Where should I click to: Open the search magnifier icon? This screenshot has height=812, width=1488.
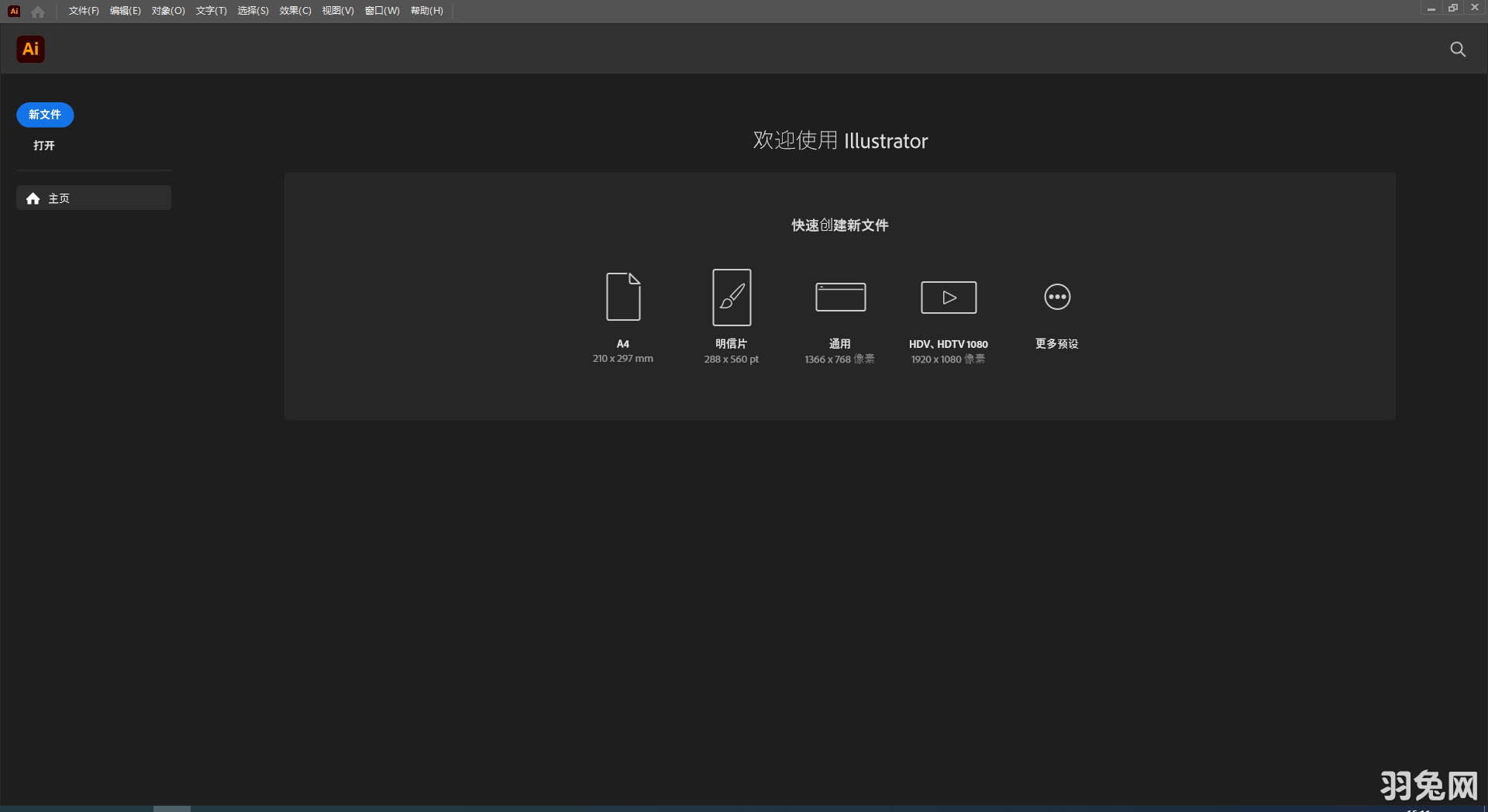(1458, 50)
